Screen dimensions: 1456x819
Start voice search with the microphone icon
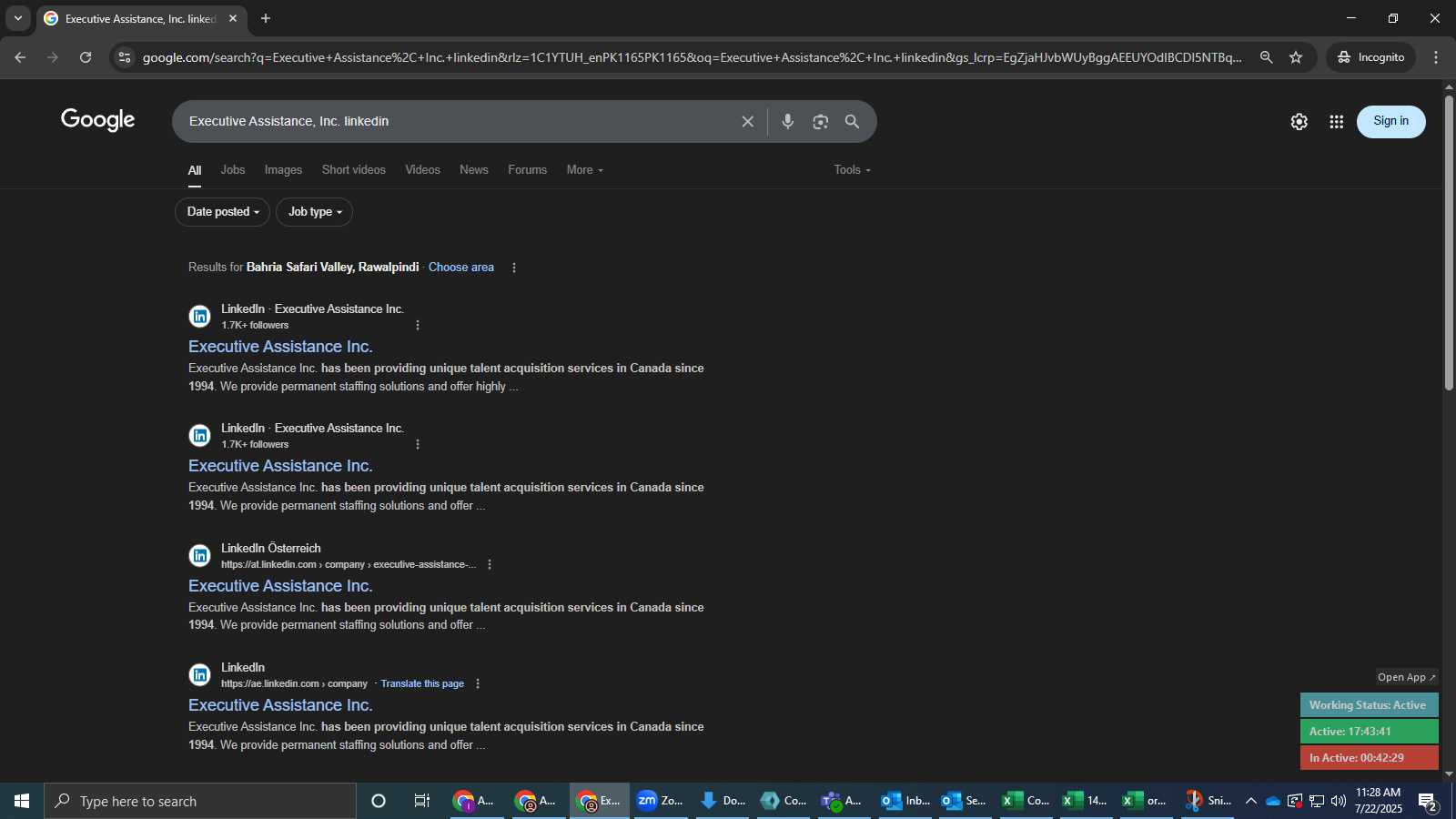point(788,122)
